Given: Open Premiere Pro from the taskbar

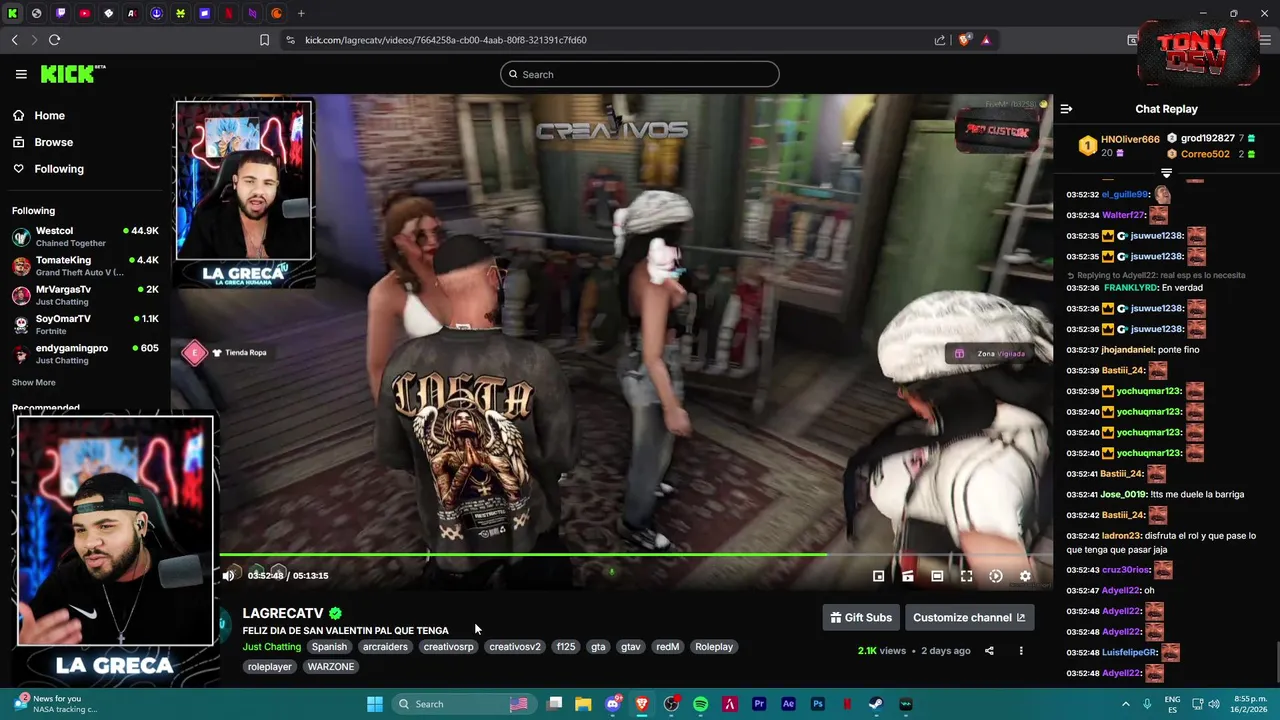Looking at the screenshot, I should tap(759, 704).
